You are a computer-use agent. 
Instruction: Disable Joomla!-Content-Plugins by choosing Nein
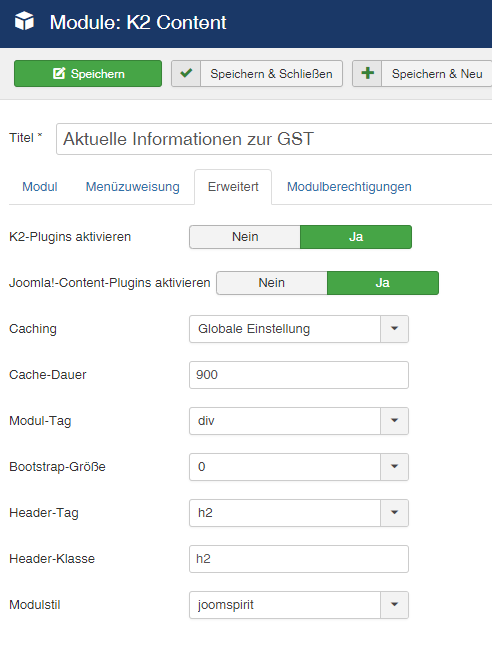(272, 283)
